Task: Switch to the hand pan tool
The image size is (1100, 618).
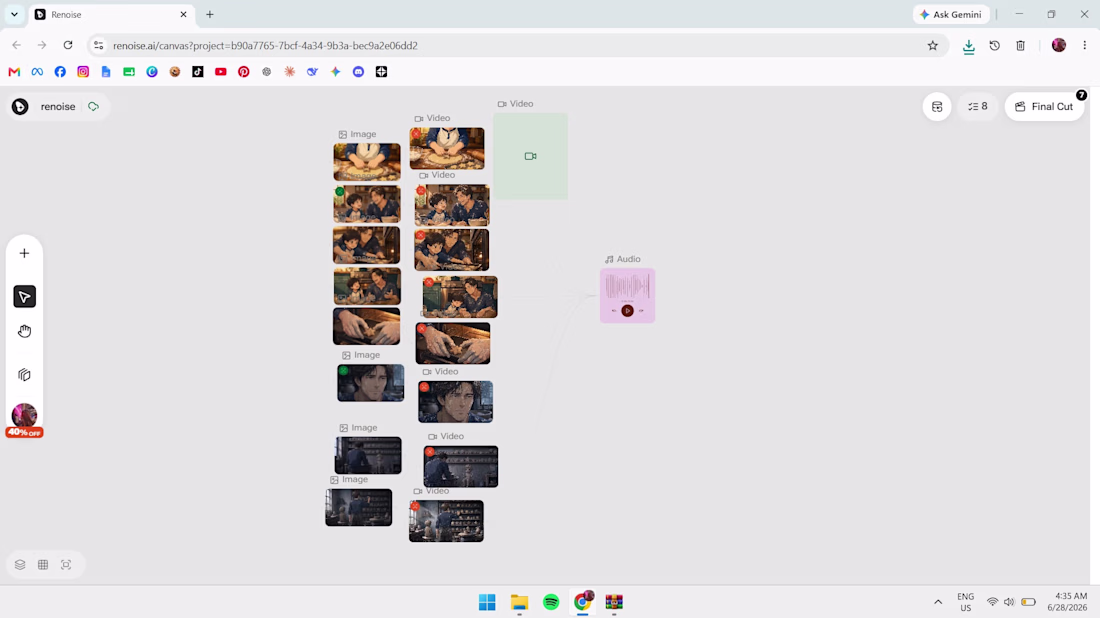Action: [25, 331]
